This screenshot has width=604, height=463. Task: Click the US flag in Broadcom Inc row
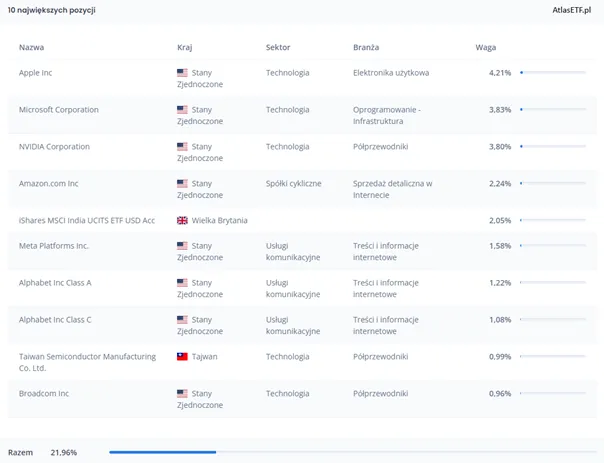182,394
